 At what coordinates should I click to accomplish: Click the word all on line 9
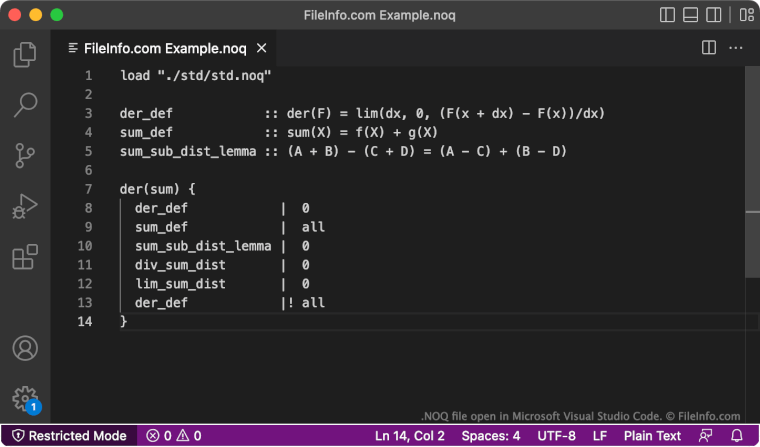pos(313,227)
